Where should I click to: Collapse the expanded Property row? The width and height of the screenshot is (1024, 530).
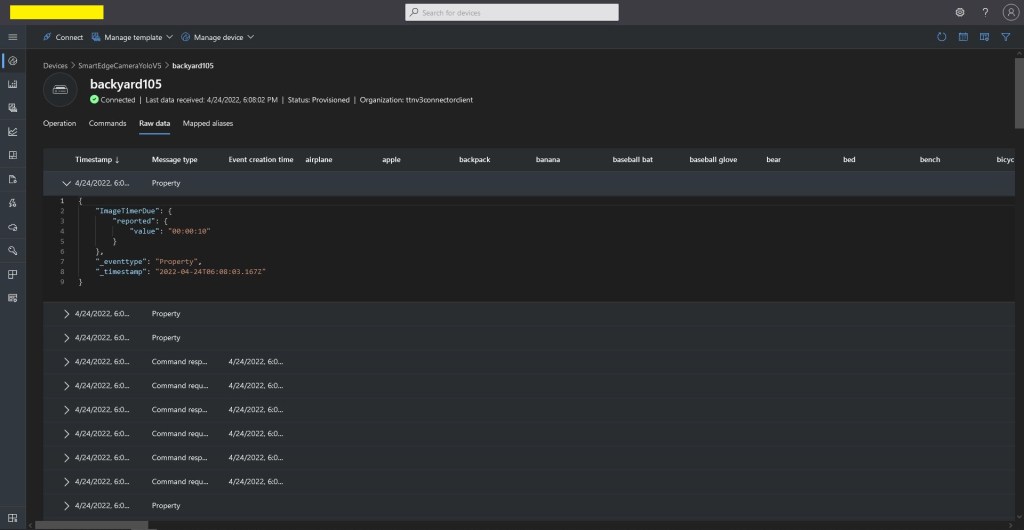67,184
